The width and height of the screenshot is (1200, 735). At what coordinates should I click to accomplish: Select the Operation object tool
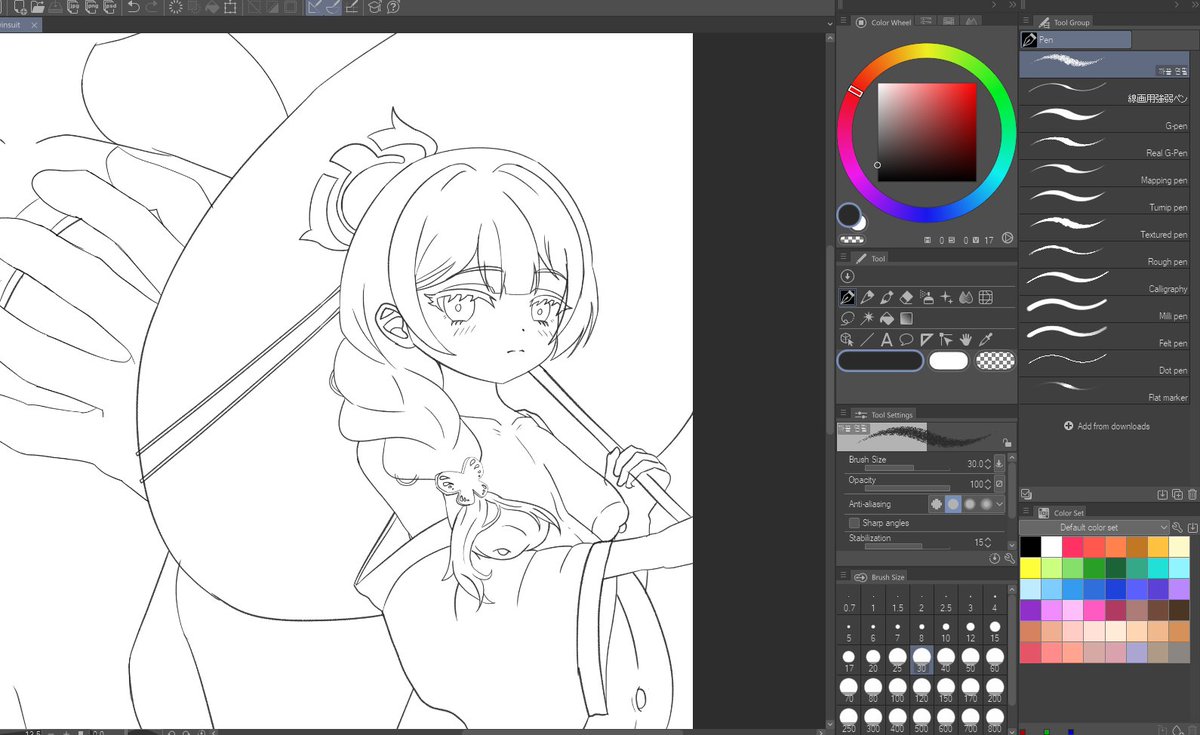(847, 339)
